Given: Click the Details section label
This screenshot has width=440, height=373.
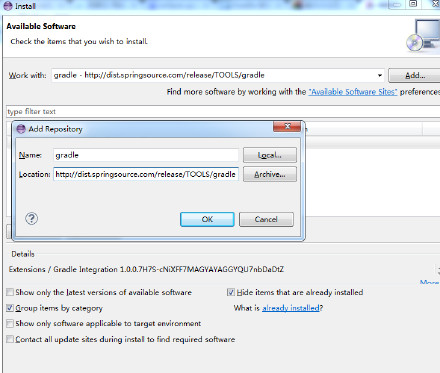Looking at the screenshot, I should (23, 254).
